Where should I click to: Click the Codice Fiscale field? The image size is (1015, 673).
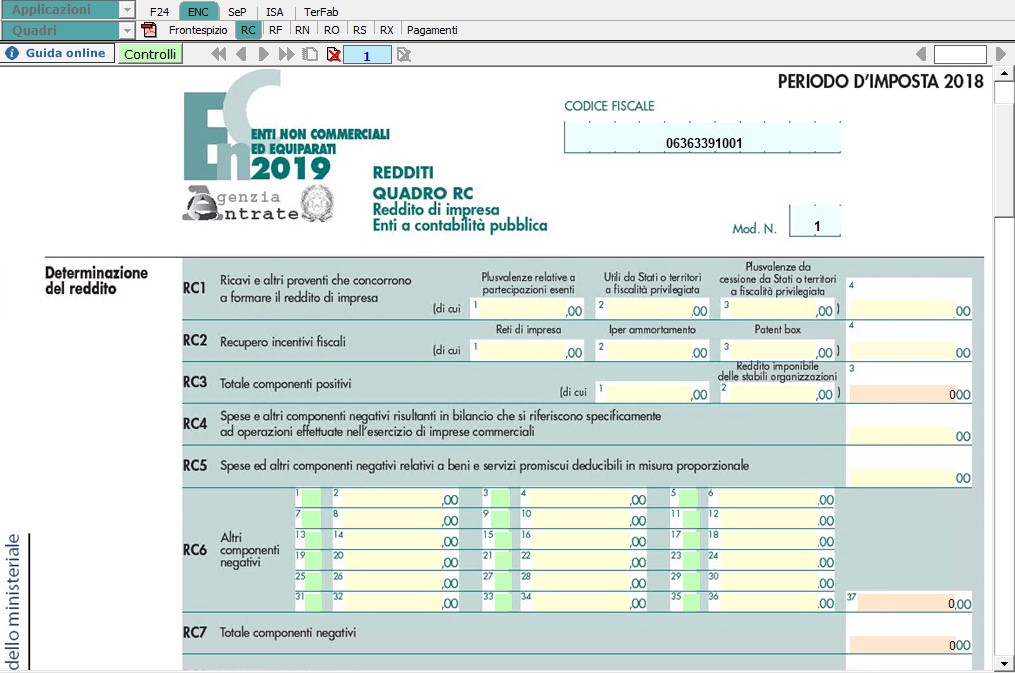point(702,137)
